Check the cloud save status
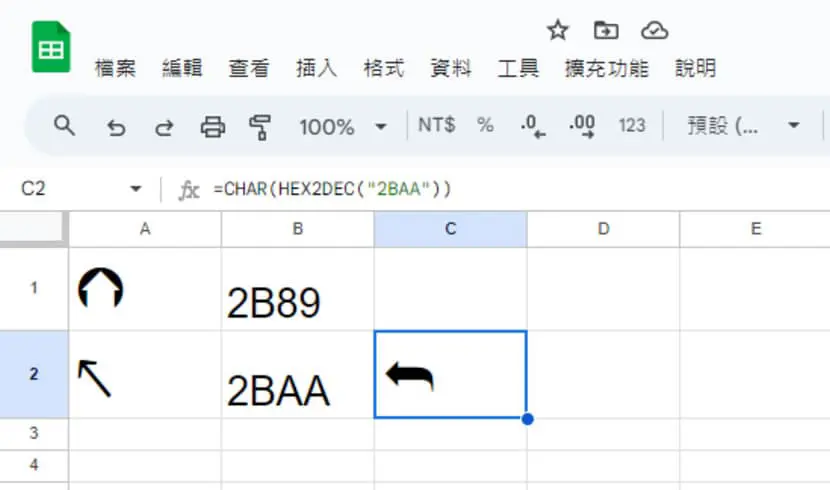The image size is (830, 490). (654, 30)
